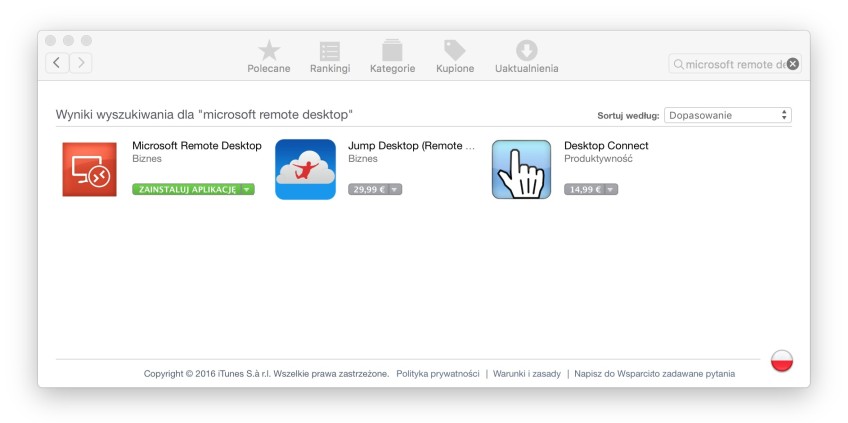Click Biznes category under Jump Desktop

pyautogui.click(x=363, y=159)
